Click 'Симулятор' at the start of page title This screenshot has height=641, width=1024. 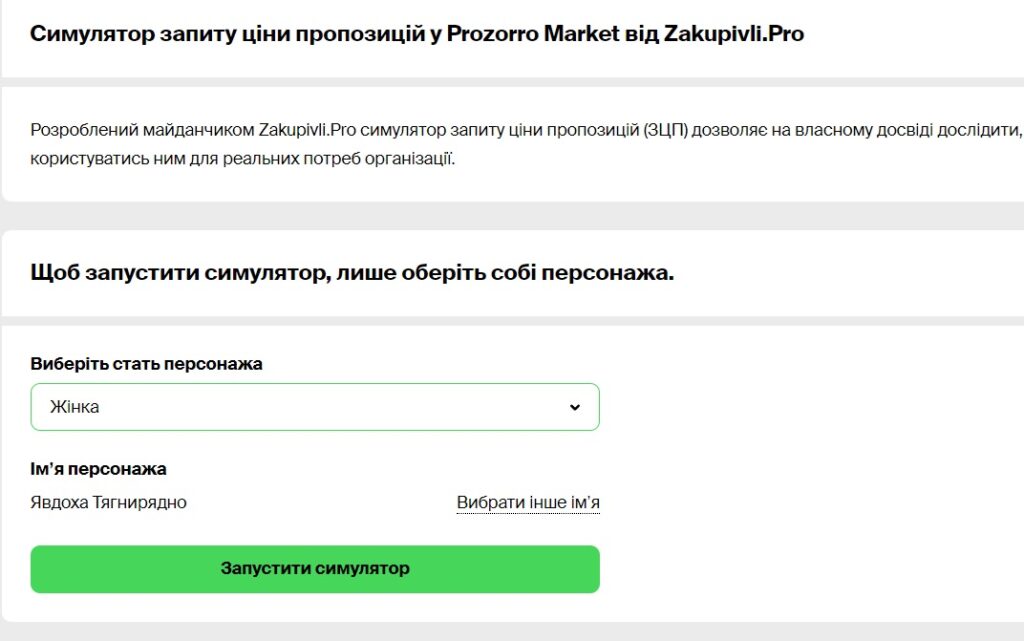[x=81, y=33]
